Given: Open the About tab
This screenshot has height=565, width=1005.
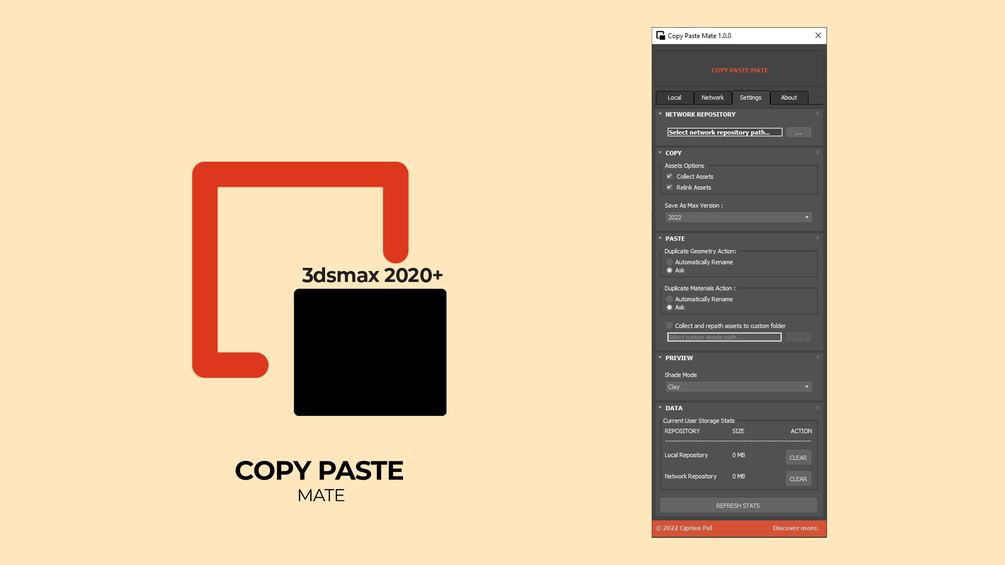Looking at the screenshot, I should 789,97.
